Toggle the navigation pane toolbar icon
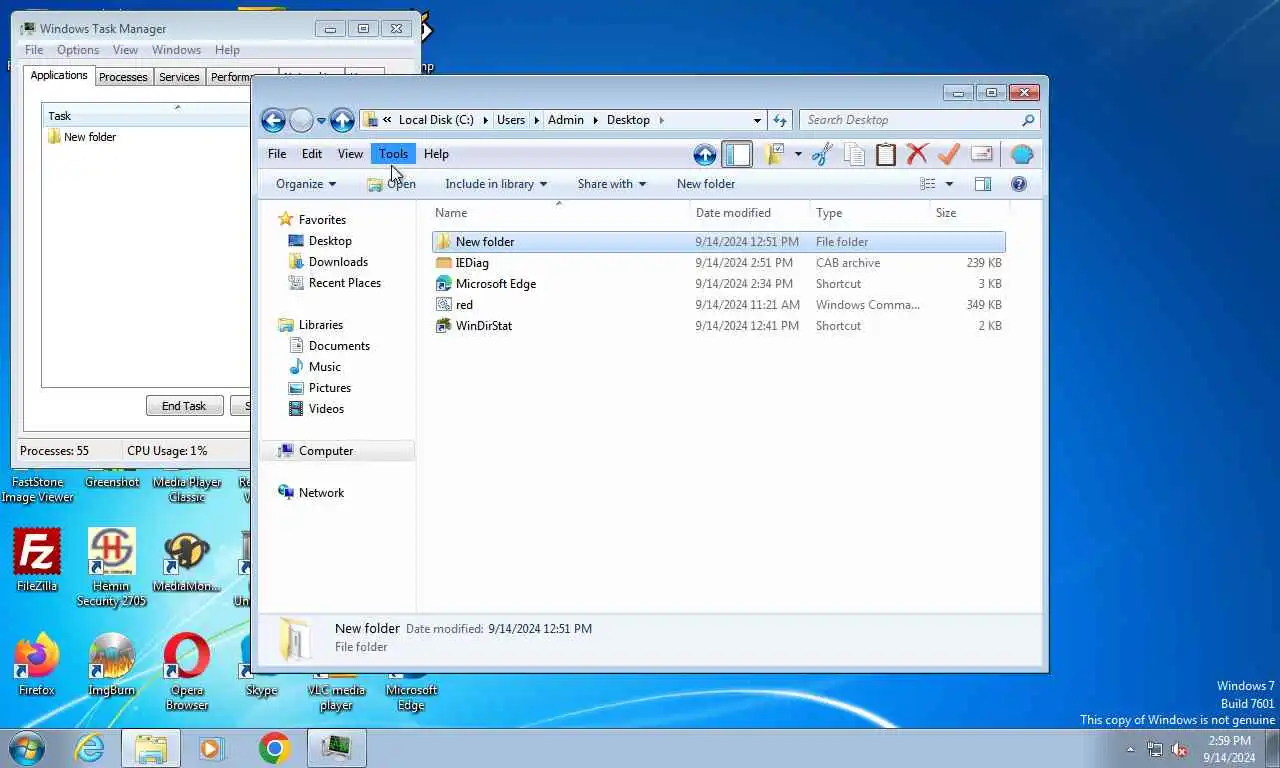The height and width of the screenshot is (768, 1280). click(738, 154)
